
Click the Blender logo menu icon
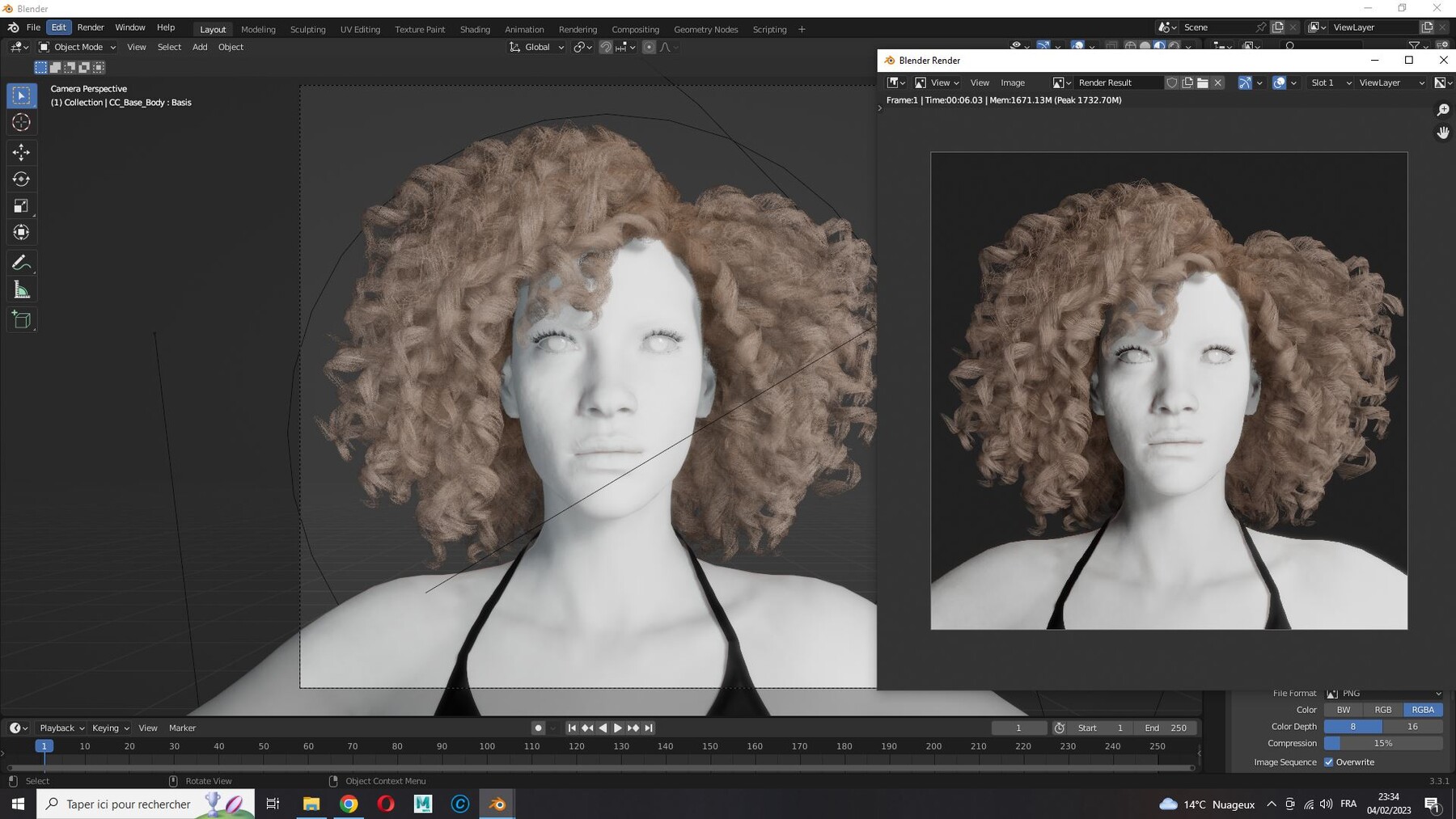(13, 27)
